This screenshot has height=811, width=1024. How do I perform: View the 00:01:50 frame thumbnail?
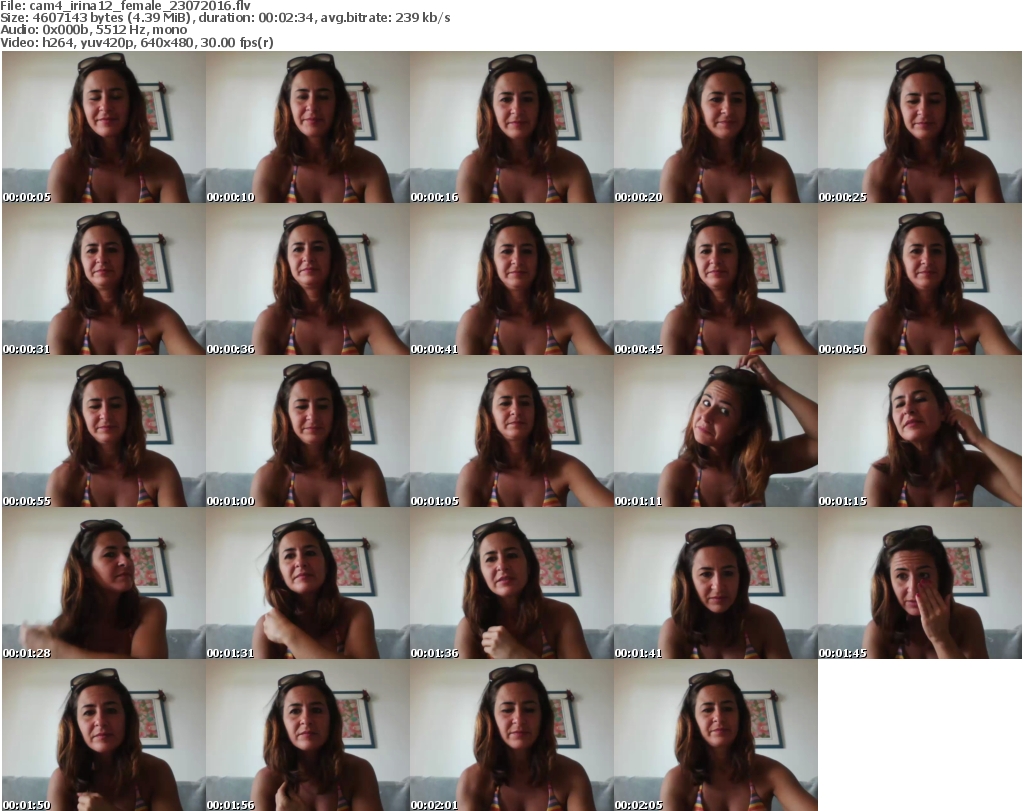point(104,735)
